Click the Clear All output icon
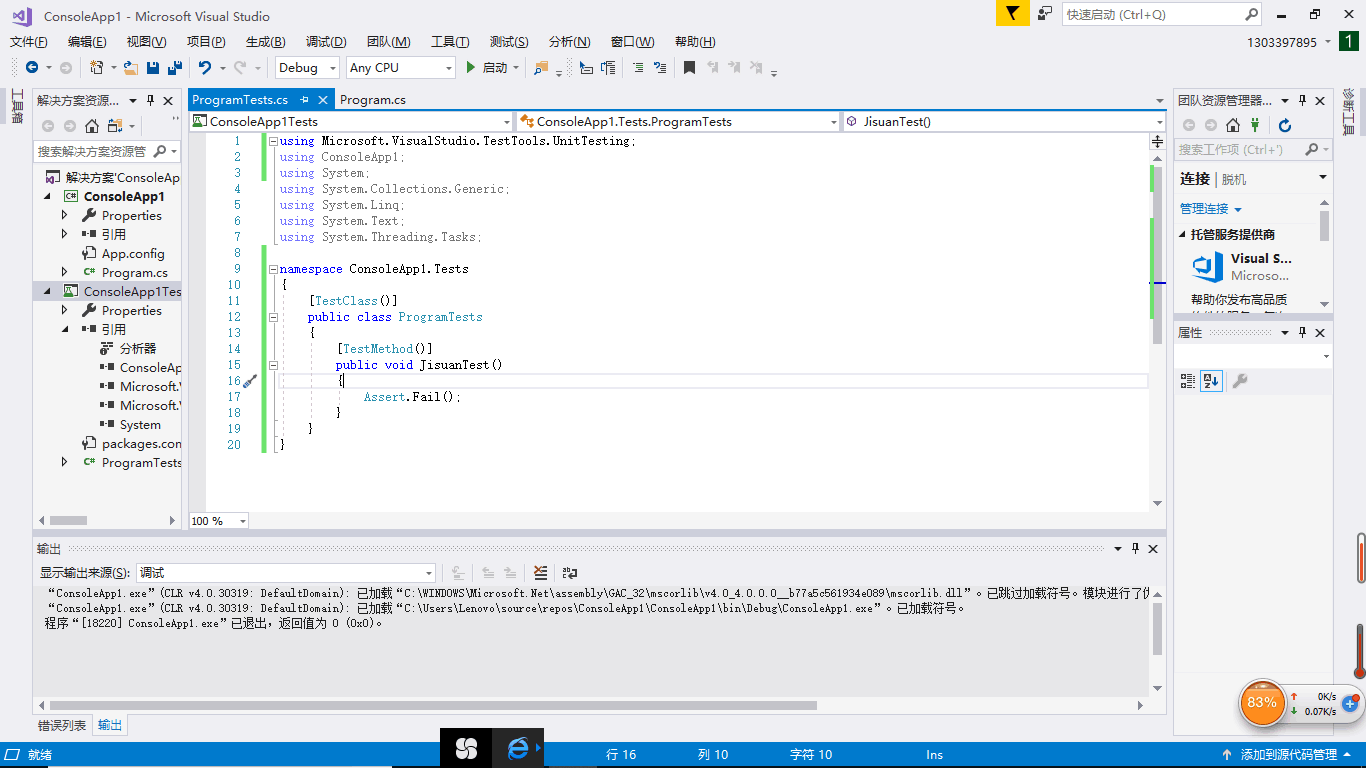Viewport: 1366px width, 768px height. pyautogui.click(x=541, y=573)
